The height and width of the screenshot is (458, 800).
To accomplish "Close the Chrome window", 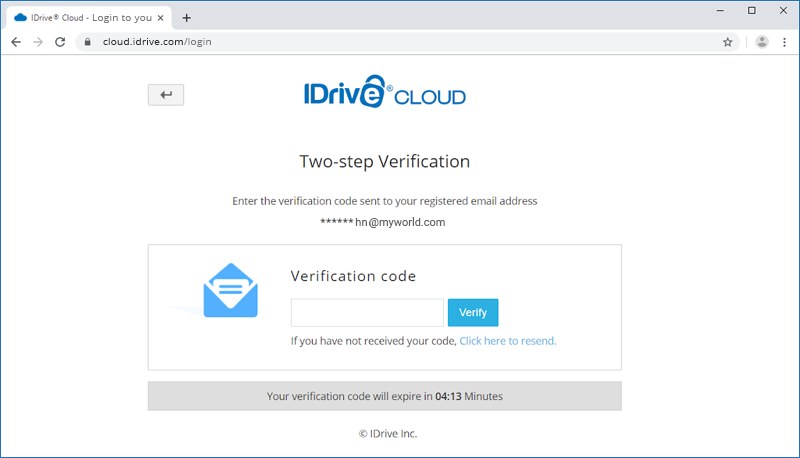I will (783, 10).
